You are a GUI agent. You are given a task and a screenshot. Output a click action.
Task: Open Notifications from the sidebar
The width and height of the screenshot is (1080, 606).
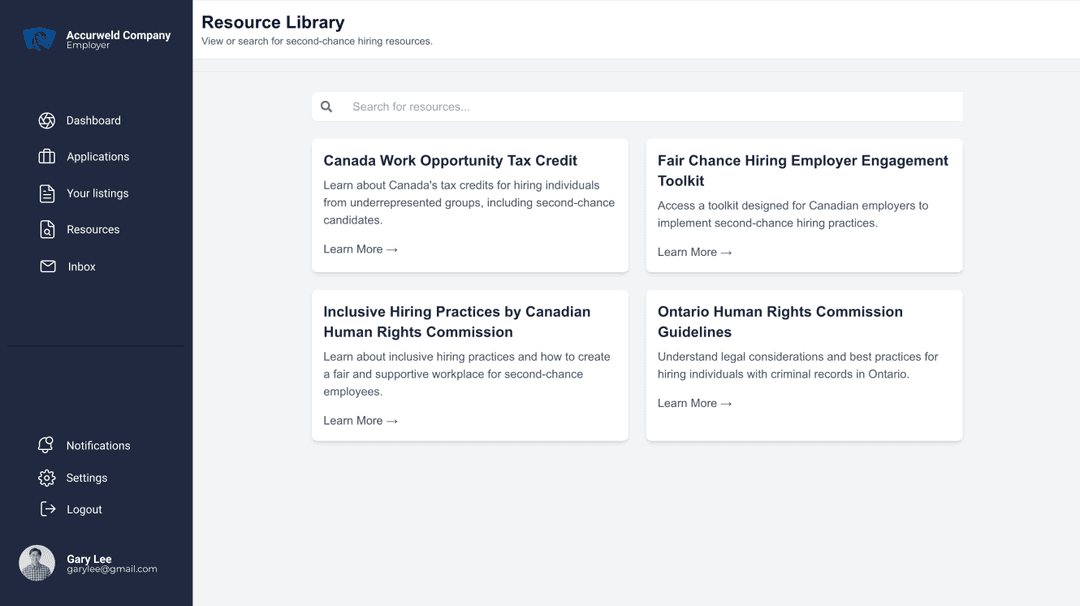[98, 446]
